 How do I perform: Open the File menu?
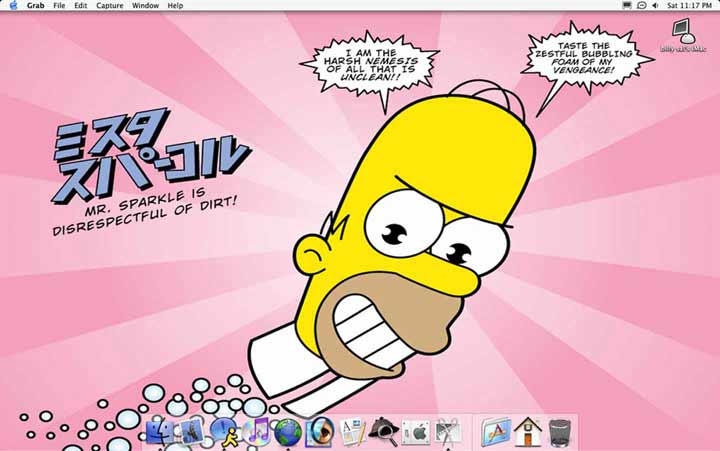click(59, 6)
